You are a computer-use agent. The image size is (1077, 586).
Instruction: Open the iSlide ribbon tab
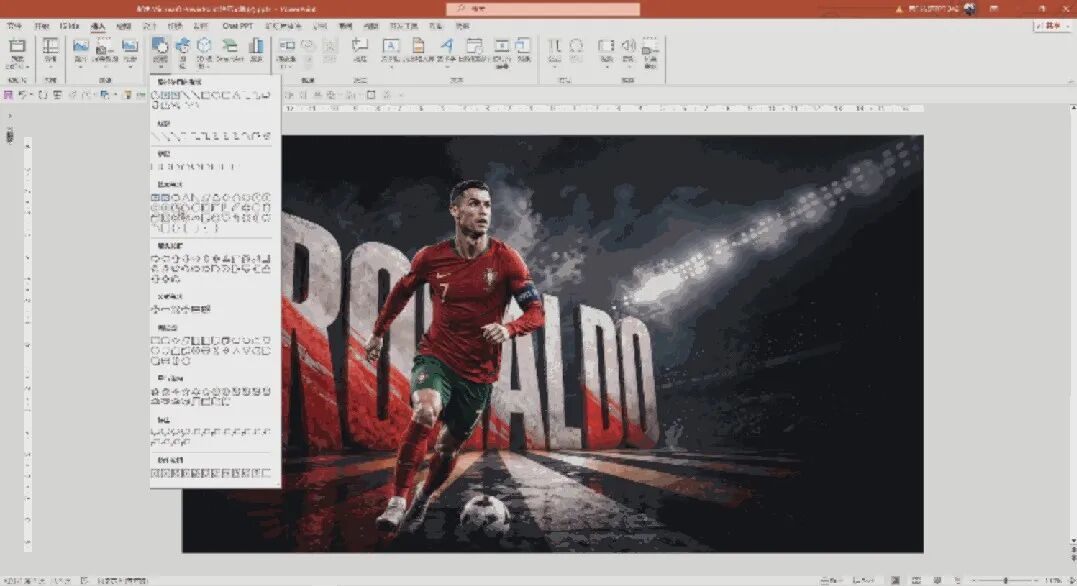coord(69,26)
